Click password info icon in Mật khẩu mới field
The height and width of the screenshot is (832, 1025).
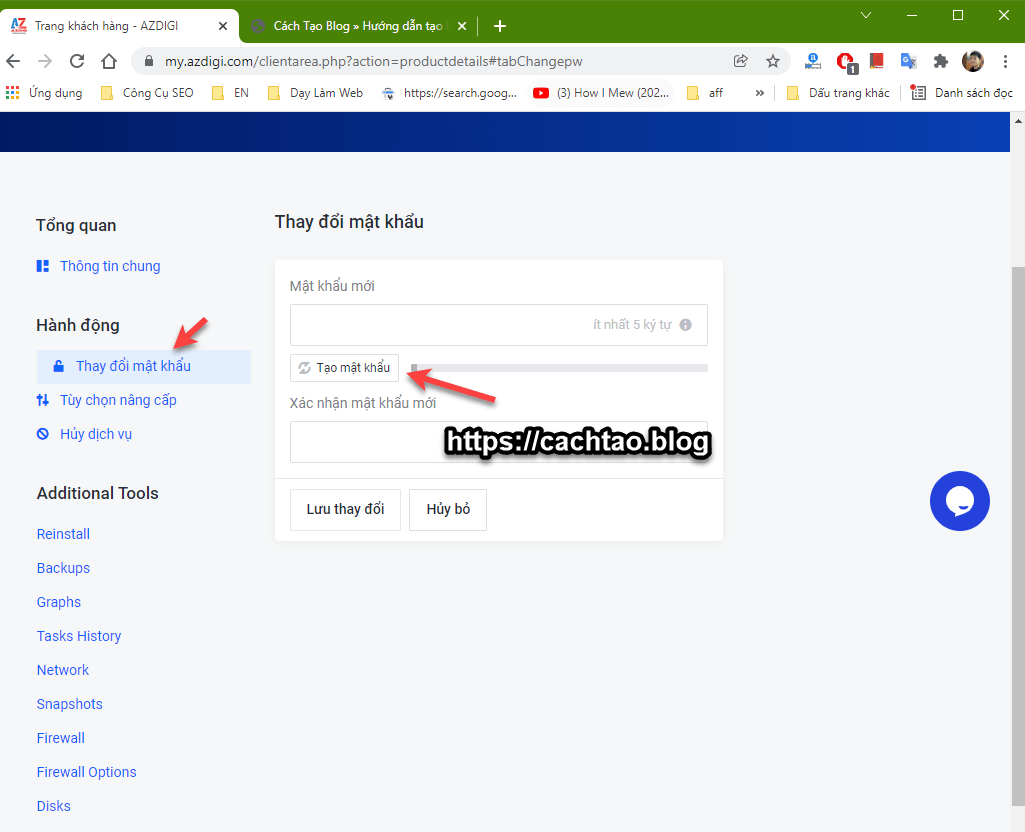click(x=685, y=325)
